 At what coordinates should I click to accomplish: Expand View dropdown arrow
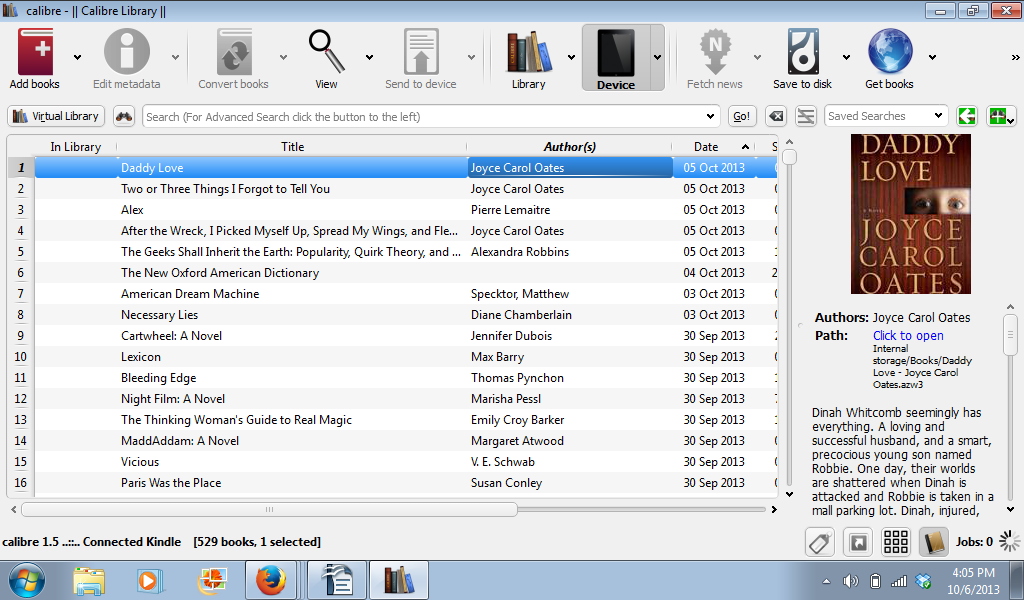(x=369, y=57)
